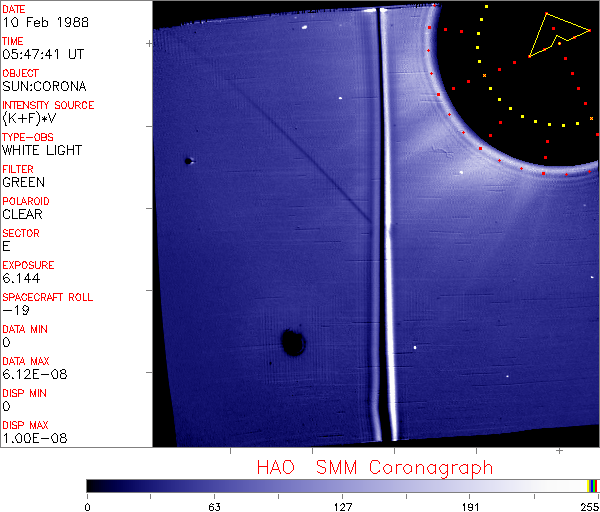Select the display max value 1.00E-08

click(x=35, y=439)
